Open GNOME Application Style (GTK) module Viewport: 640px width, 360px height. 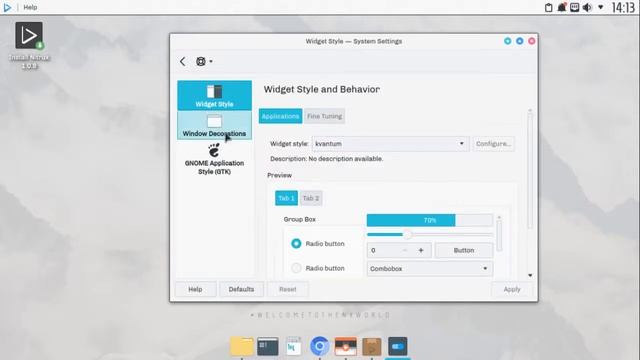[x=214, y=159]
